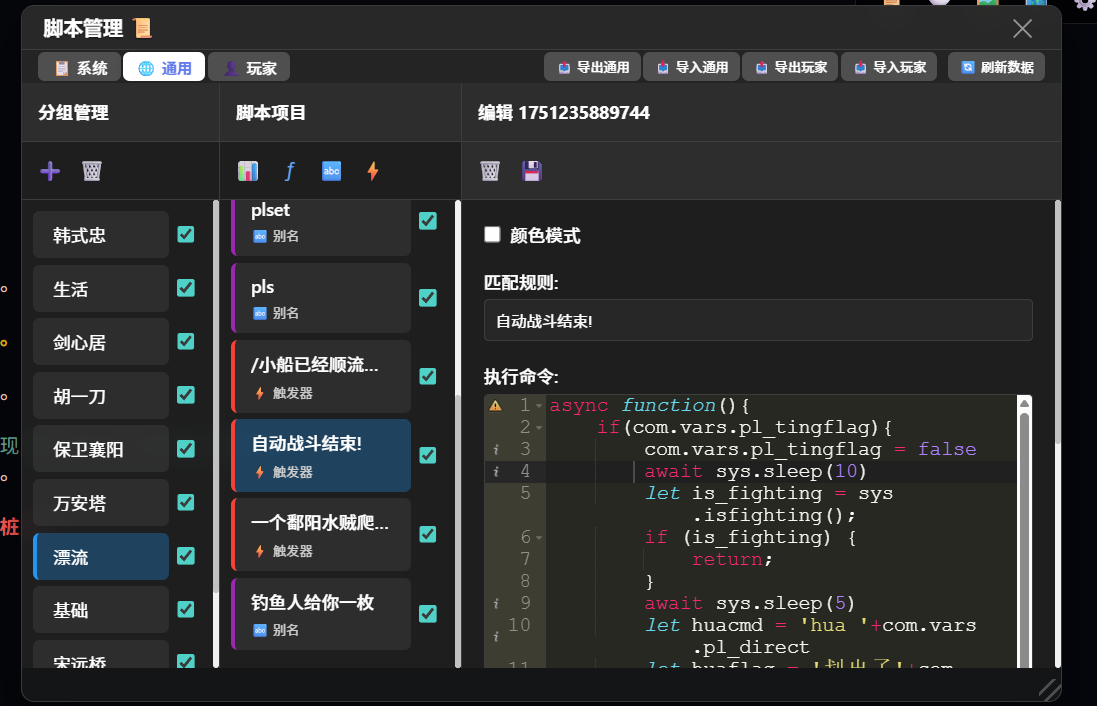Click the warning icon on code line 1
The image size is (1097, 706).
tap(495, 405)
